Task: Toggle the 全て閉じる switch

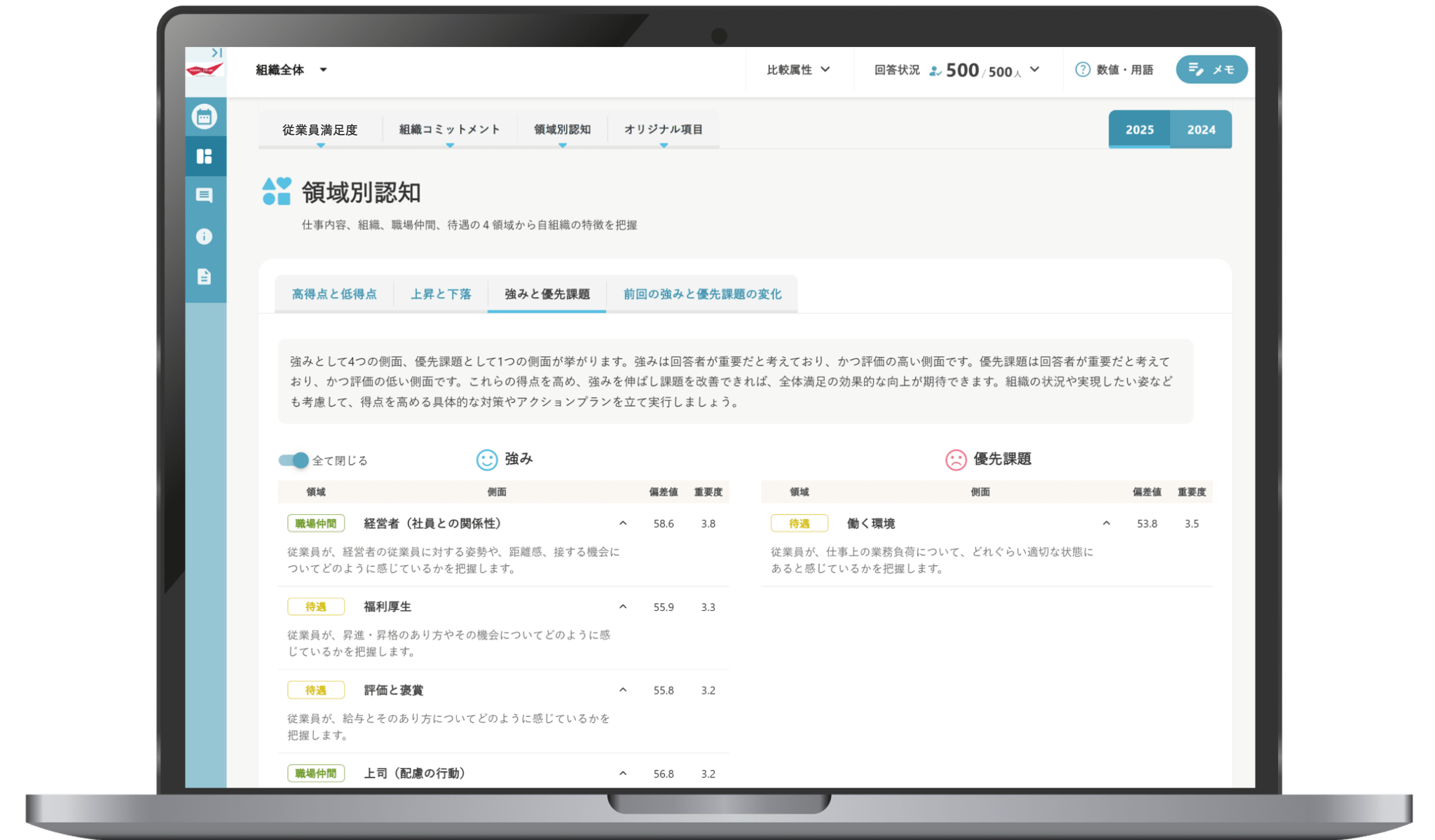Action: tap(292, 460)
